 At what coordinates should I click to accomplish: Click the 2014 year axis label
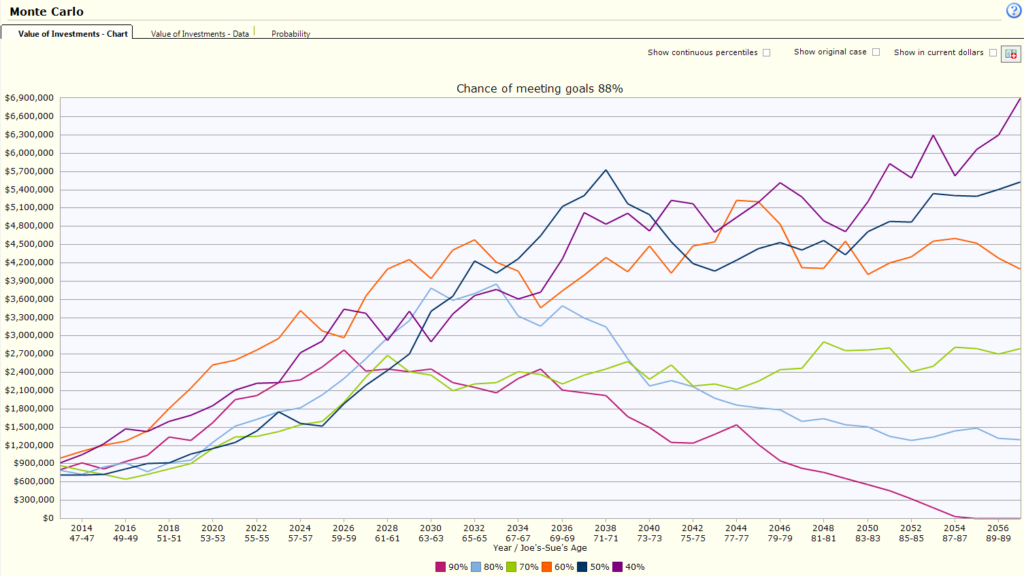[82, 528]
